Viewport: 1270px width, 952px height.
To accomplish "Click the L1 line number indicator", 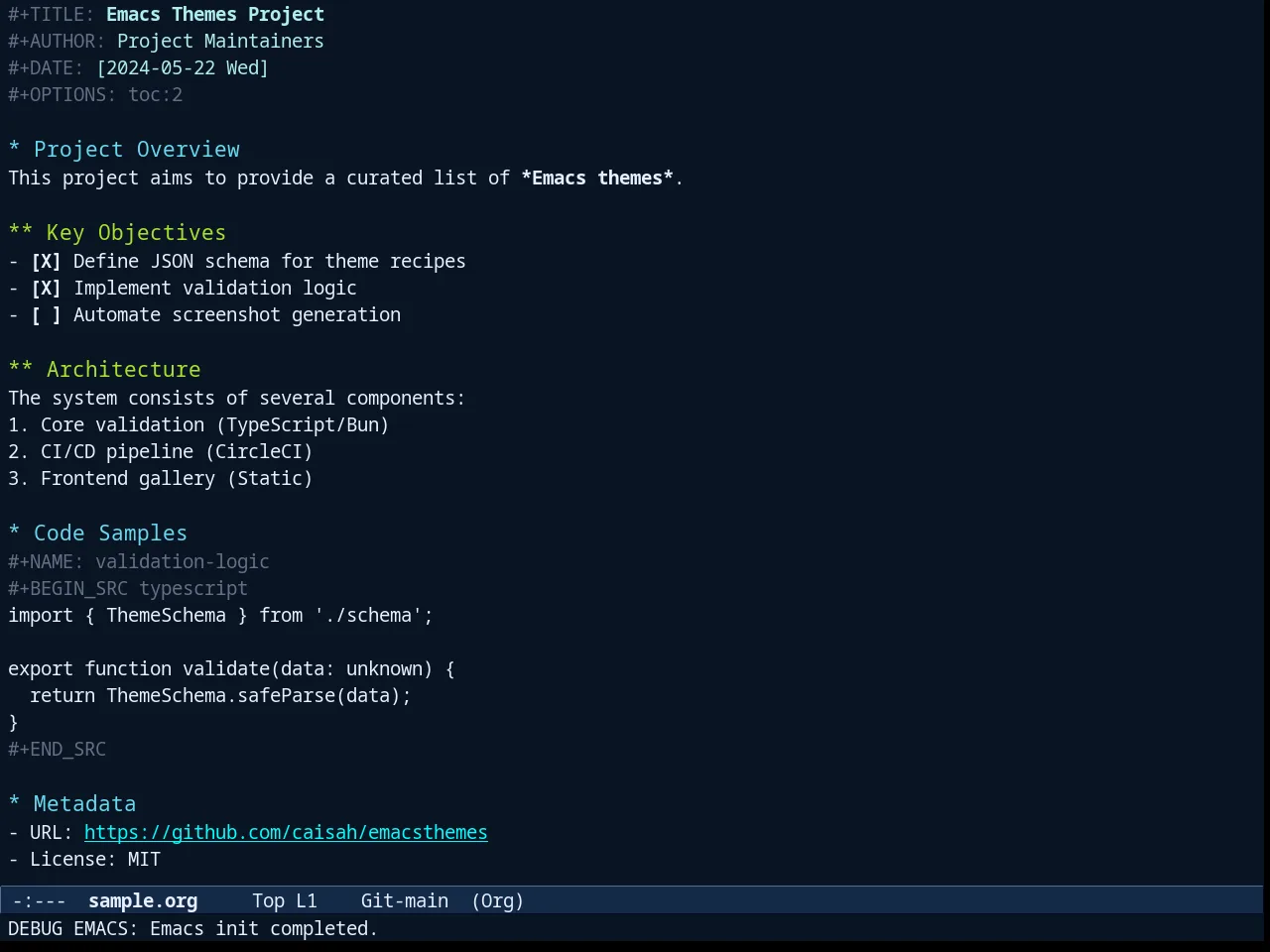I will [307, 900].
